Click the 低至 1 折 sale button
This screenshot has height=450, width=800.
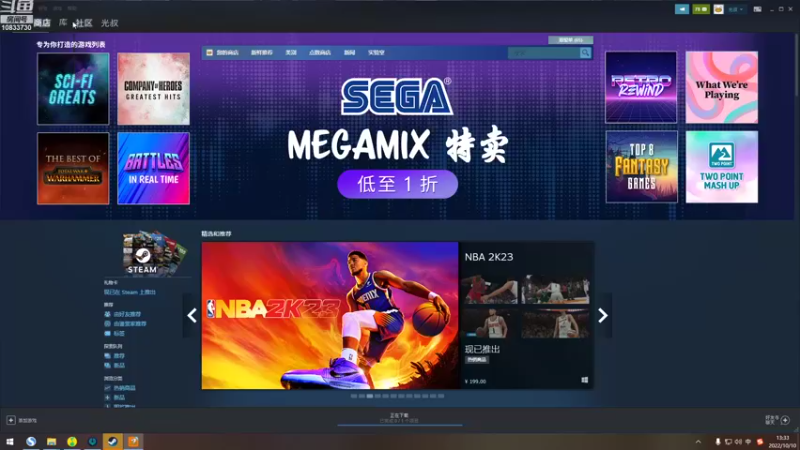click(x=397, y=184)
